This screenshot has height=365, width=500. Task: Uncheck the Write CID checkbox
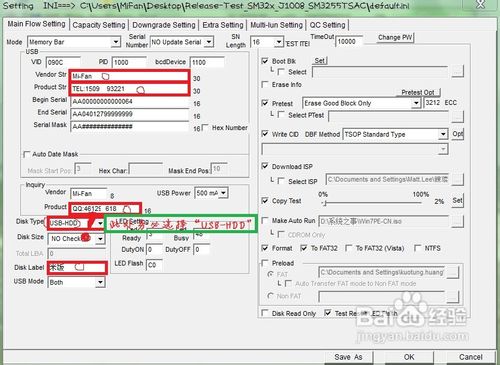(x=265, y=134)
